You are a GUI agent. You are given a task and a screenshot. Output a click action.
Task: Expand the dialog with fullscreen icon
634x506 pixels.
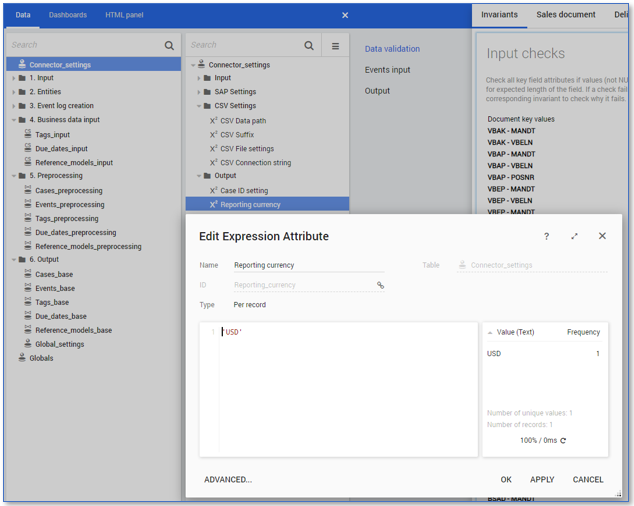point(574,236)
